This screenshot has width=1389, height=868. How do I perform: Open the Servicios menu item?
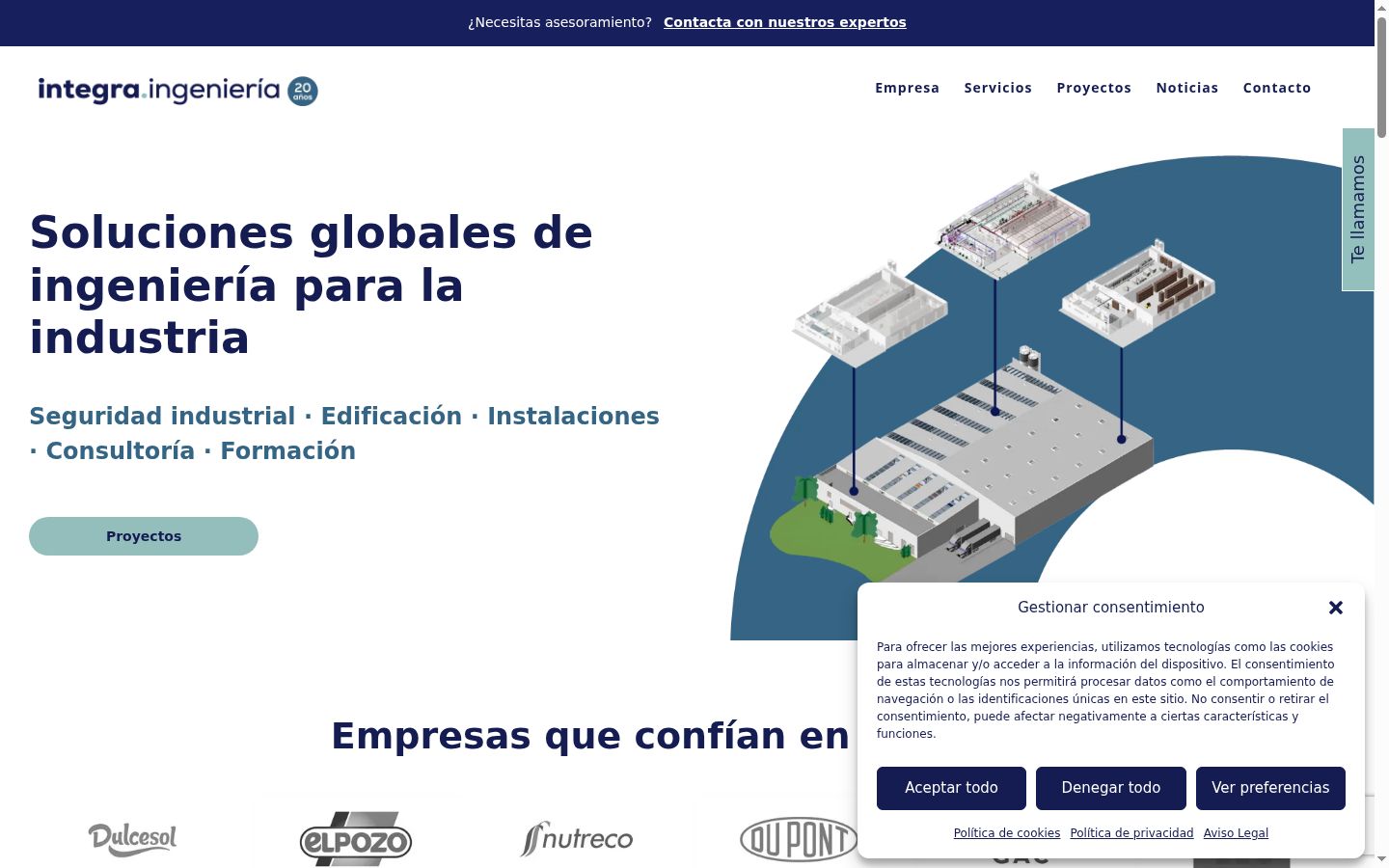[x=998, y=88]
